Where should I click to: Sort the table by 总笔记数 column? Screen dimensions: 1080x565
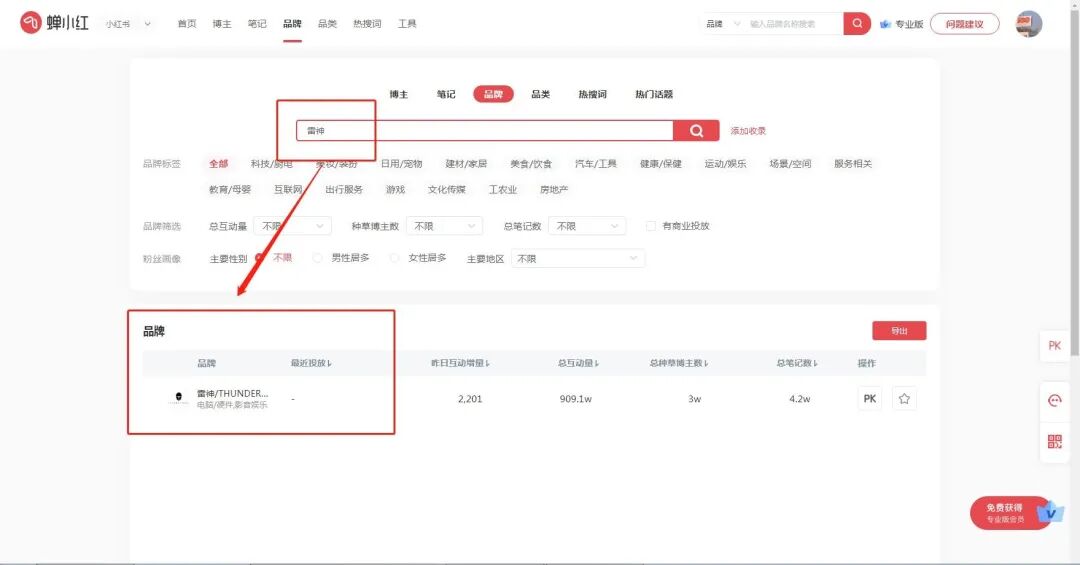click(797, 363)
